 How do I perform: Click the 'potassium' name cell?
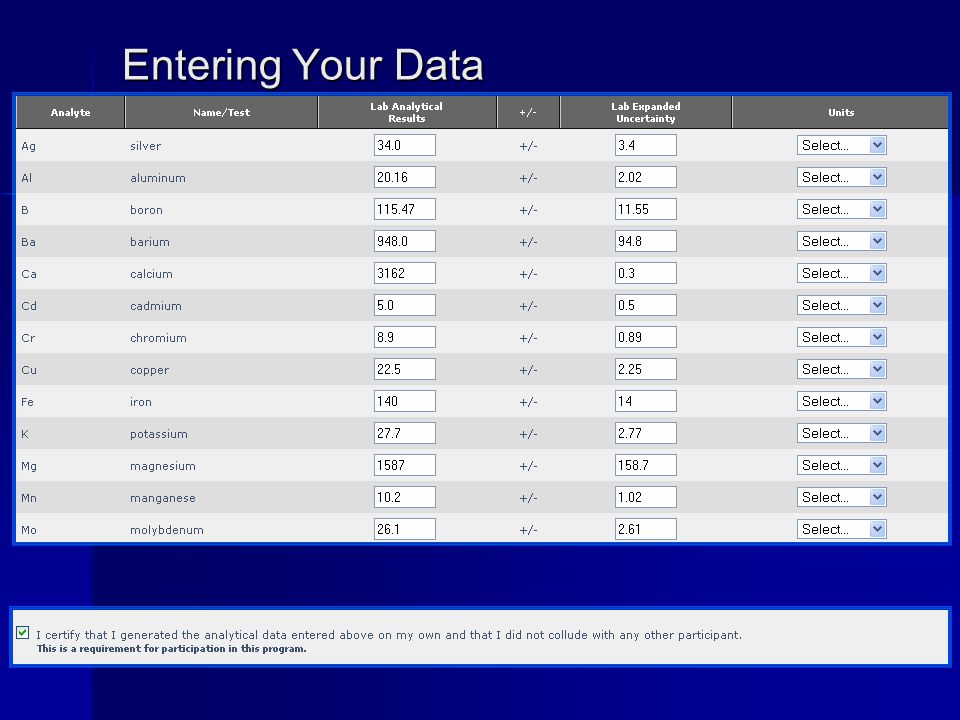click(x=159, y=434)
